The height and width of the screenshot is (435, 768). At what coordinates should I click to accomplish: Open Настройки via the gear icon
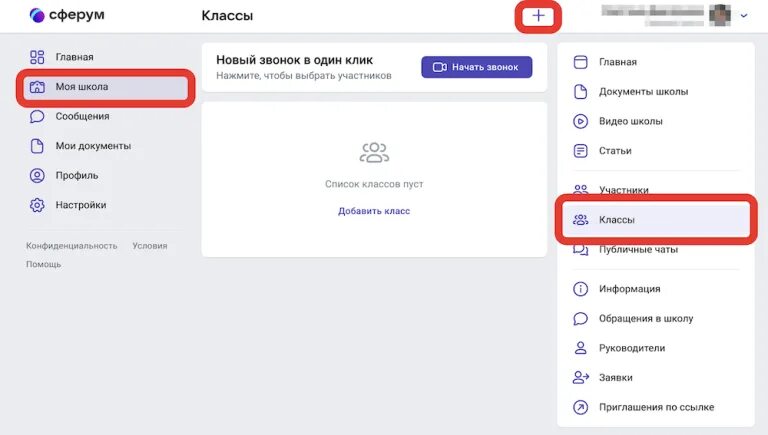click(x=37, y=205)
